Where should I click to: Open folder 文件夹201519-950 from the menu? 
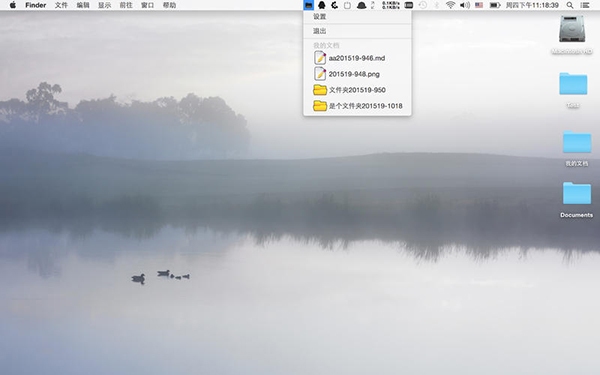pos(357,90)
